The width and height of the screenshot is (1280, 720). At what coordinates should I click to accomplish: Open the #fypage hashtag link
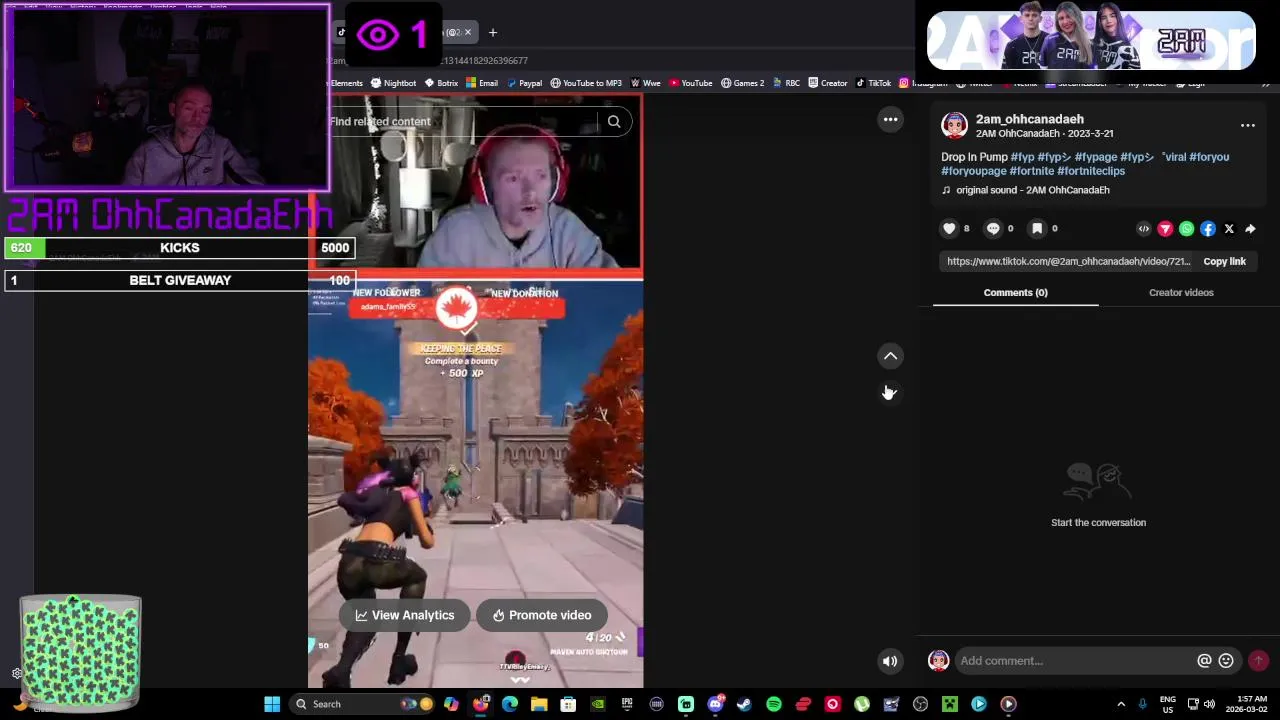tap(1095, 157)
